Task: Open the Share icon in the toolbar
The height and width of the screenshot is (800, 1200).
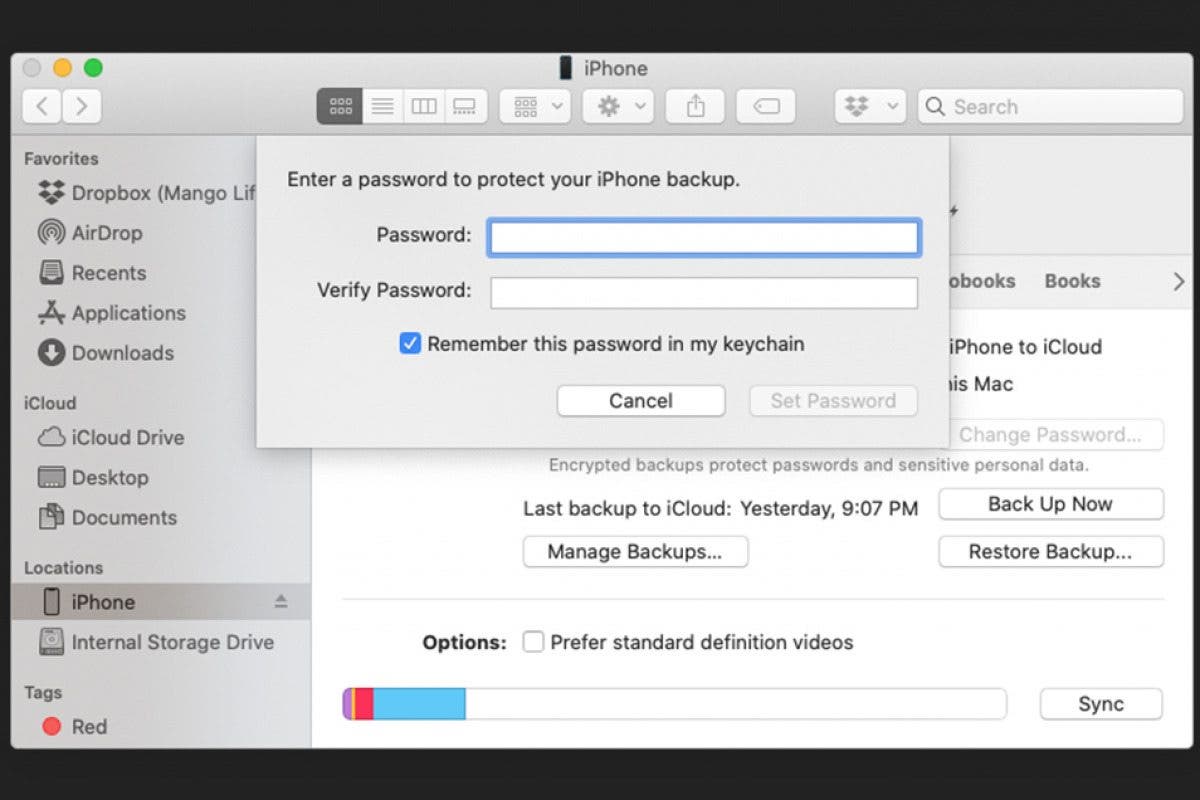Action: (694, 106)
